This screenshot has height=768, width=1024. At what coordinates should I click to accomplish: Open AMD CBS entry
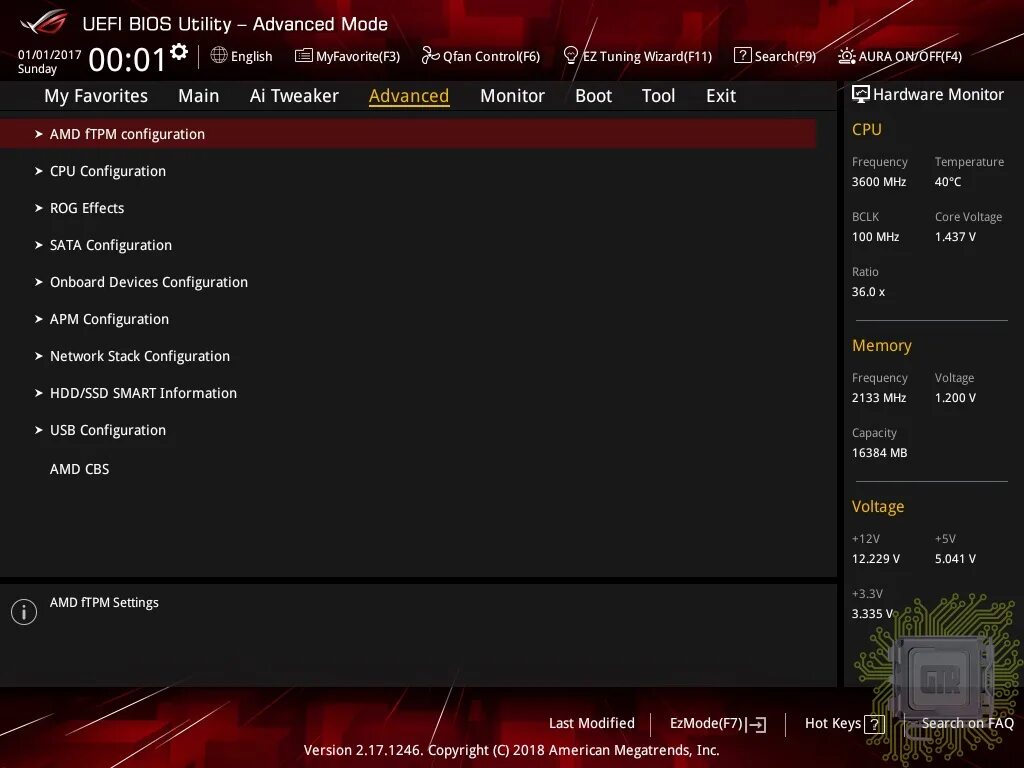click(x=80, y=469)
